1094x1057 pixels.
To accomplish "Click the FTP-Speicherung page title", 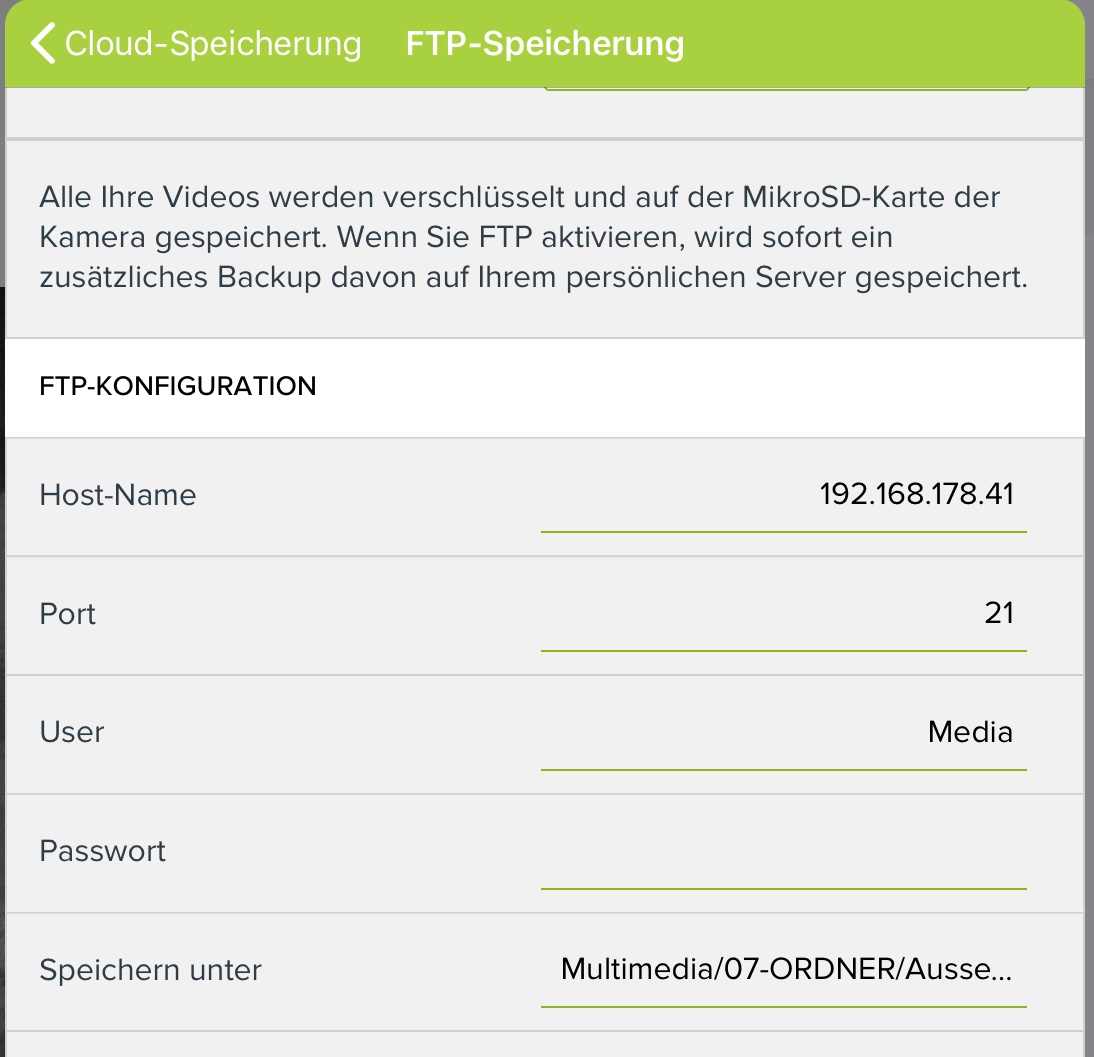I will coord(545,44).
